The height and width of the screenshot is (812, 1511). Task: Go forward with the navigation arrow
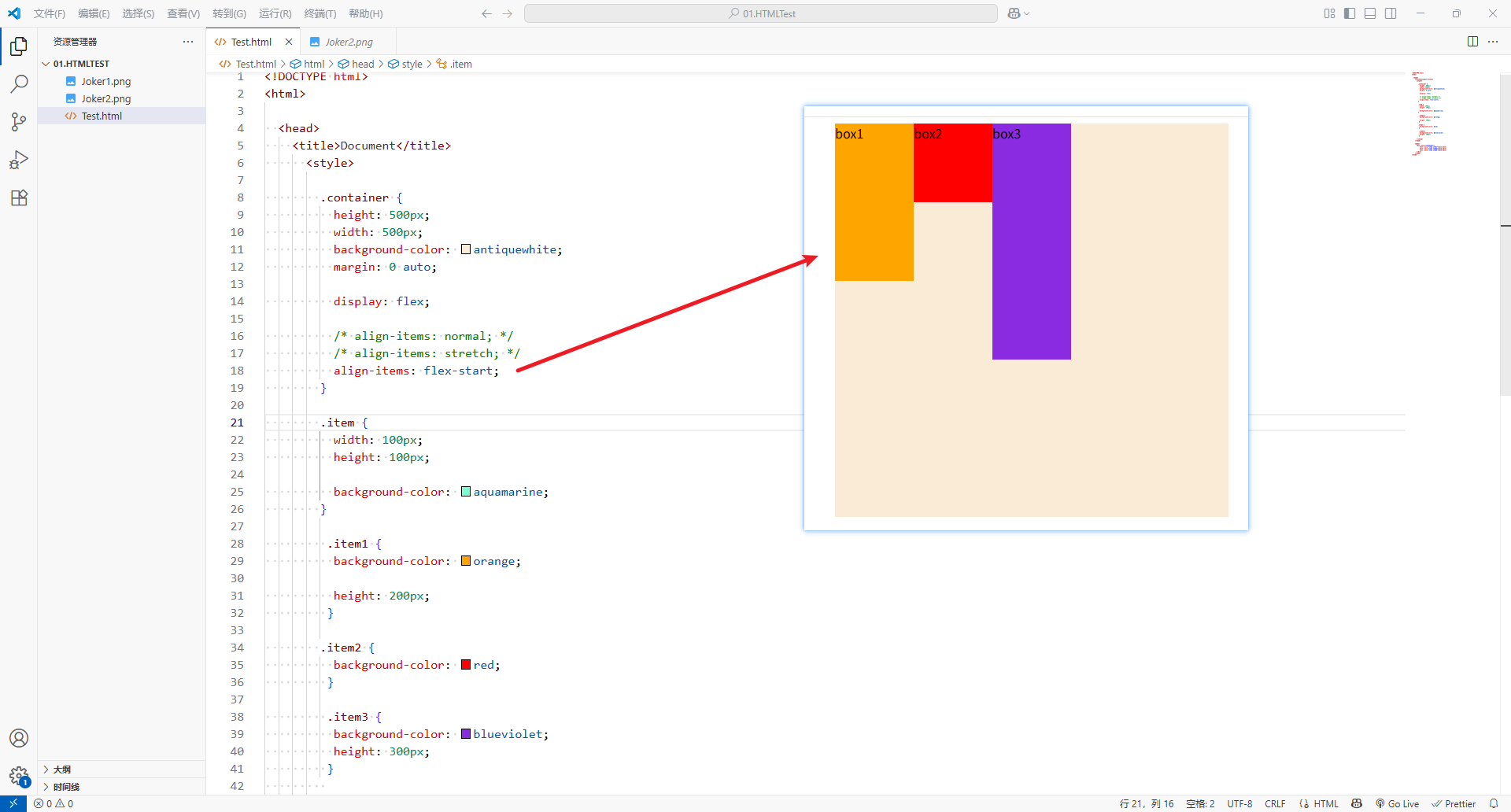point(508,13)
